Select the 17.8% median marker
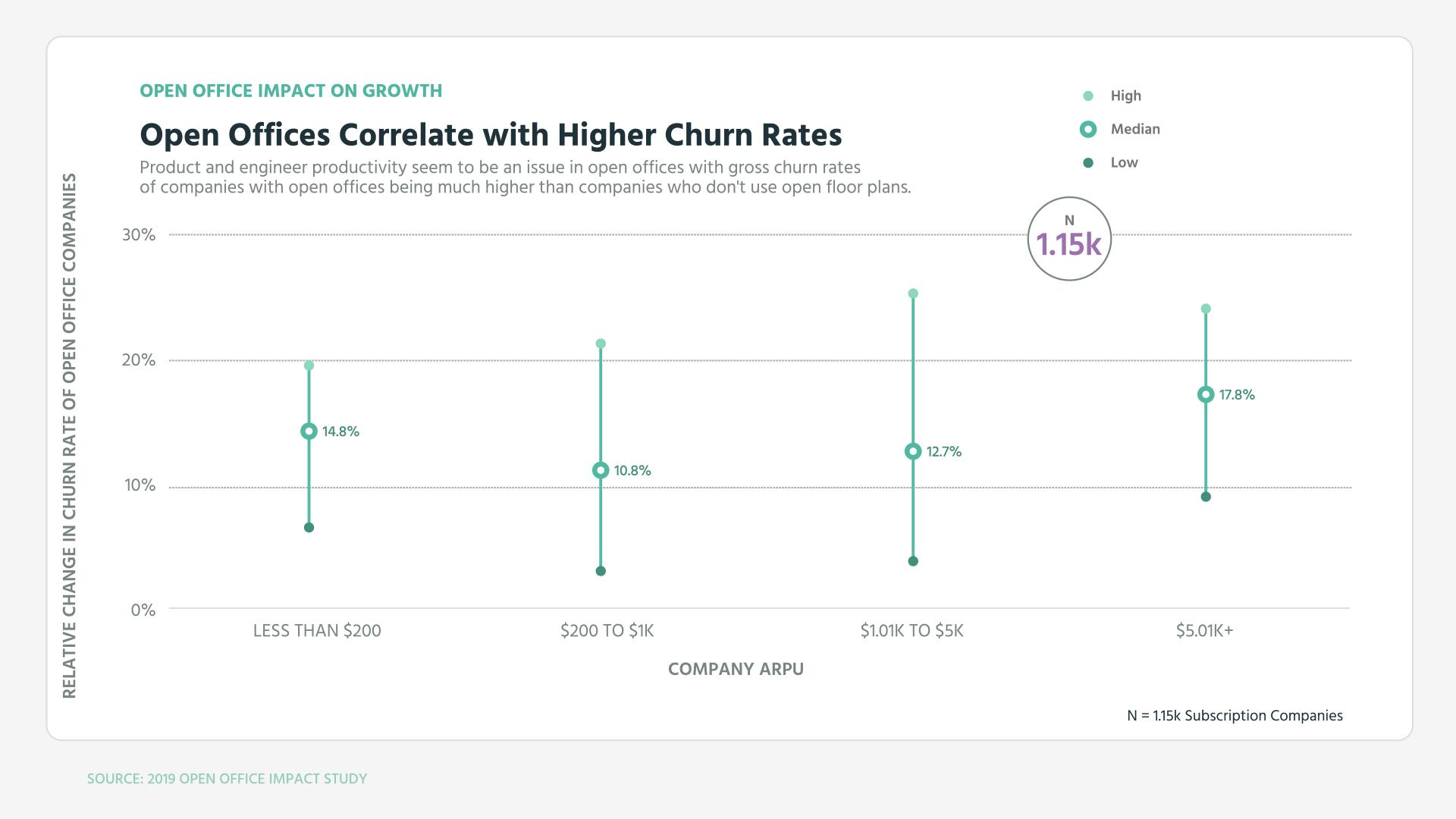Image resolution: width=1456 pixels, height=819 pixels. pos(1206,395)
